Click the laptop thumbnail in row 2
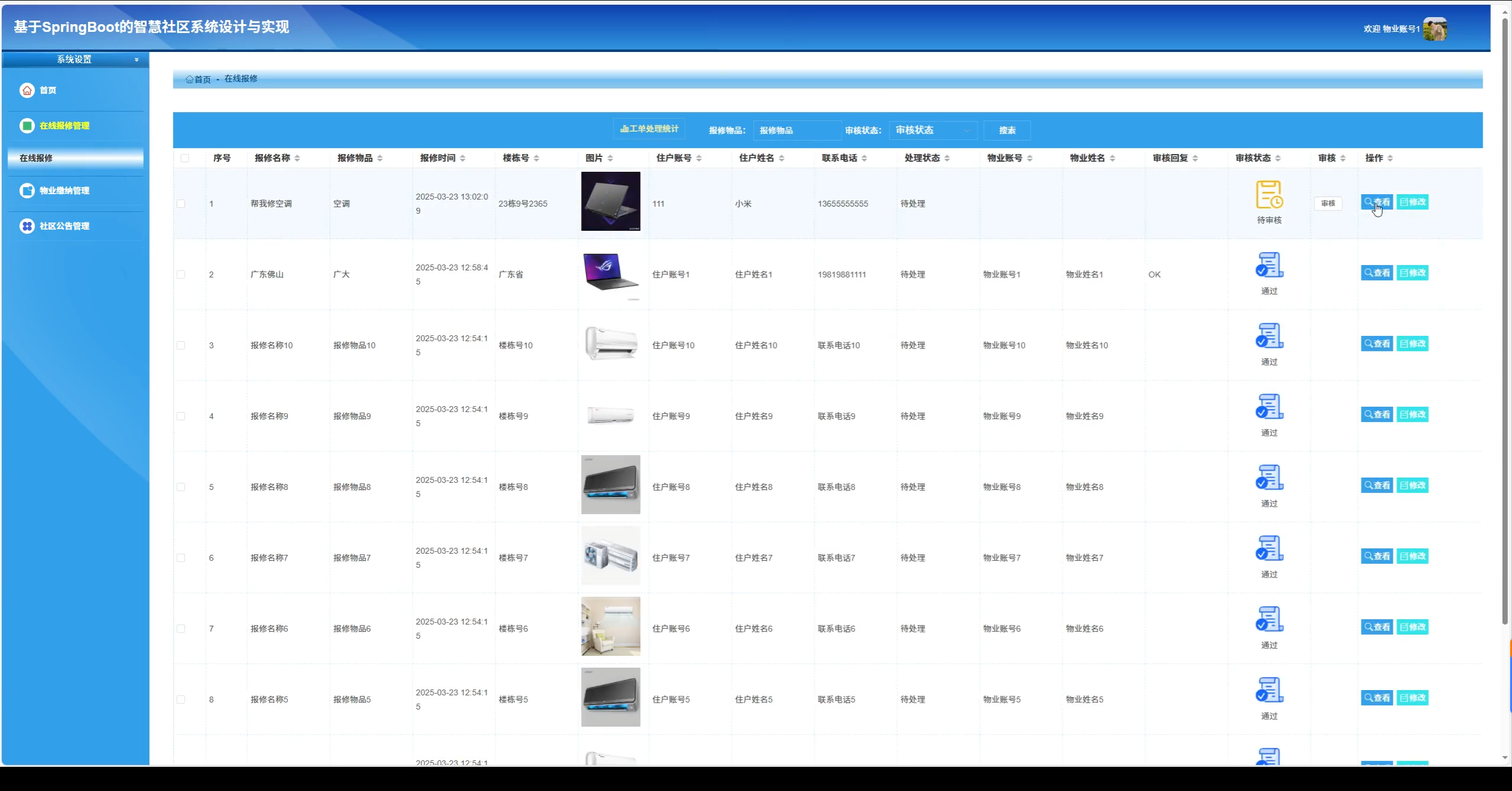The image size is (1512, 791). [610, 272]
